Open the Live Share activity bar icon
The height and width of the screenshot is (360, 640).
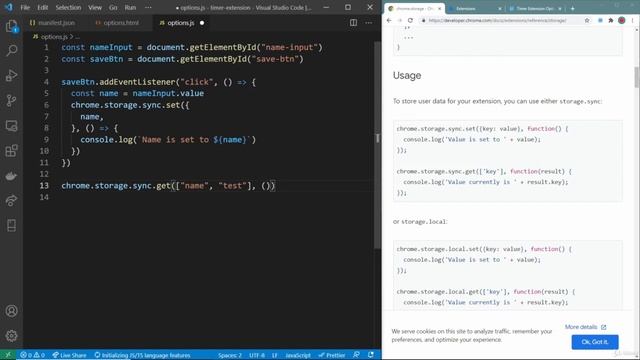coord(11,200)
